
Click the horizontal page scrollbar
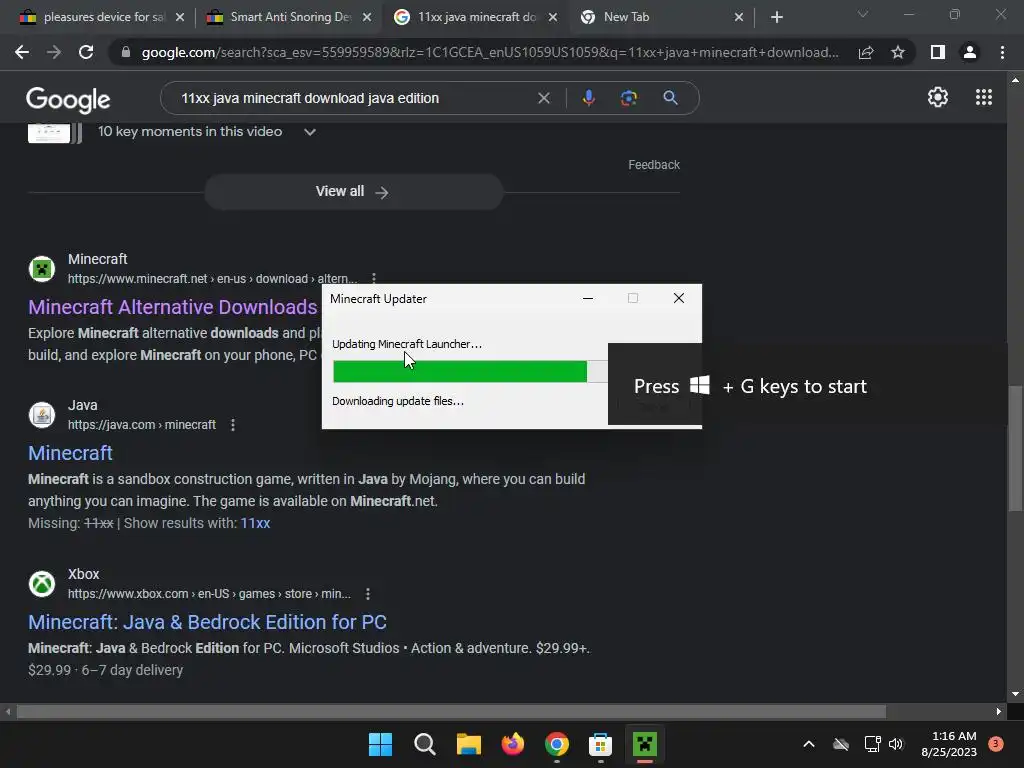[x=451, y=711]
